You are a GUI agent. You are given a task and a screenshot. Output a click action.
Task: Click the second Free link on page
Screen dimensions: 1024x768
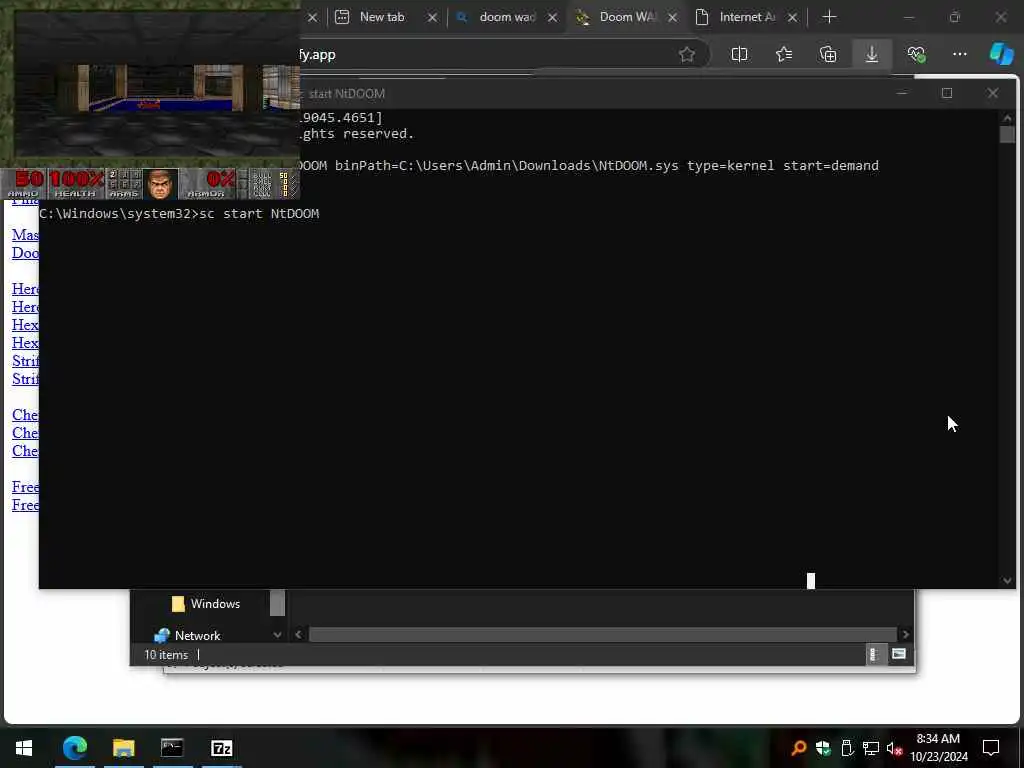[x=25, y=505]
